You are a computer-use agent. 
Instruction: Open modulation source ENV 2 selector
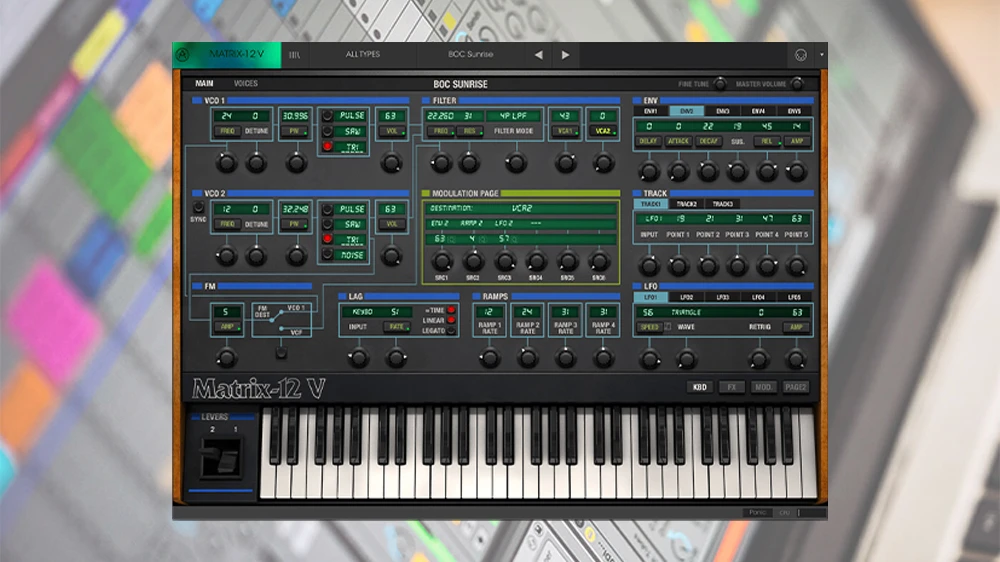(441, 224)
